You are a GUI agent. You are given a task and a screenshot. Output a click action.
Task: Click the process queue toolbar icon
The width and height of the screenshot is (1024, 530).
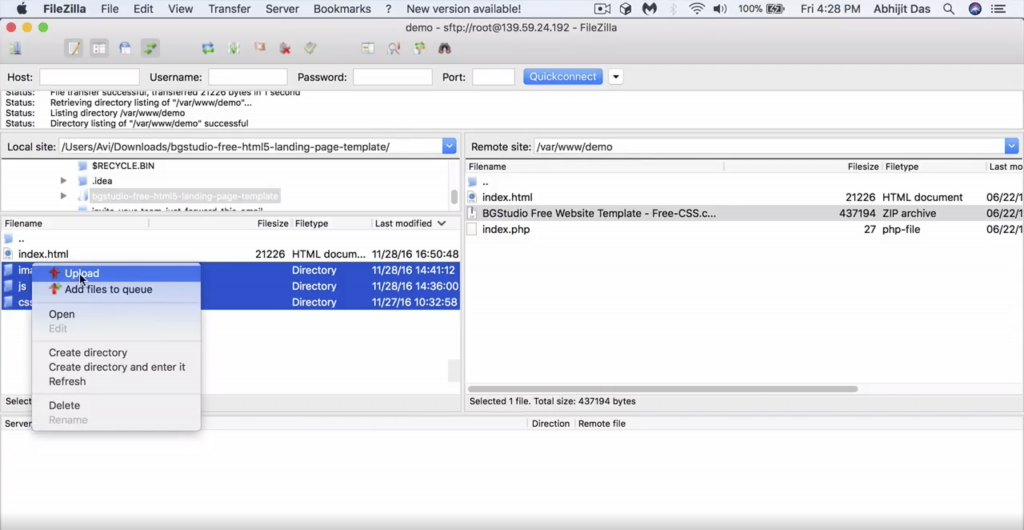(x=233, y=48)
